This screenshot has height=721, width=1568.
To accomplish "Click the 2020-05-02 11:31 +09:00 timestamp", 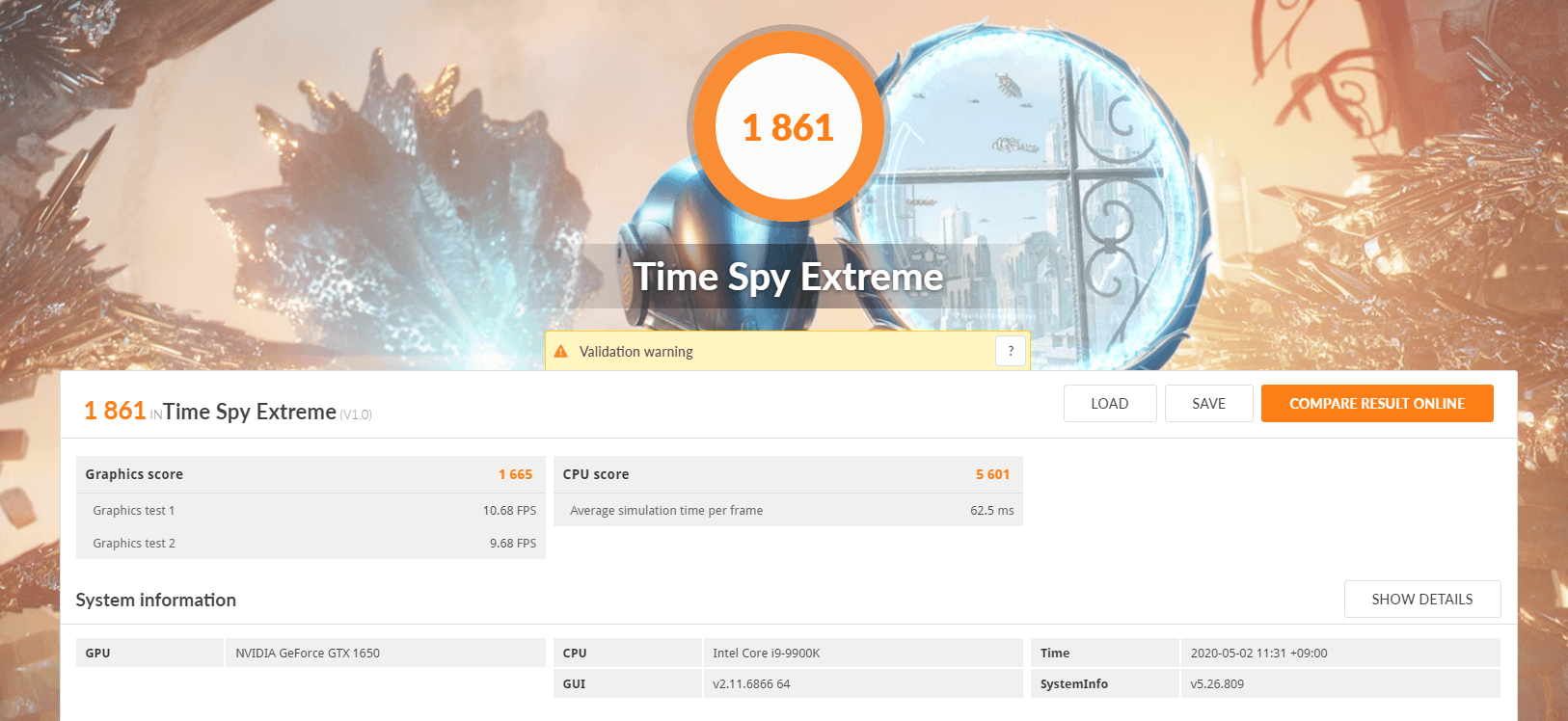I will tap(1258, 654).
